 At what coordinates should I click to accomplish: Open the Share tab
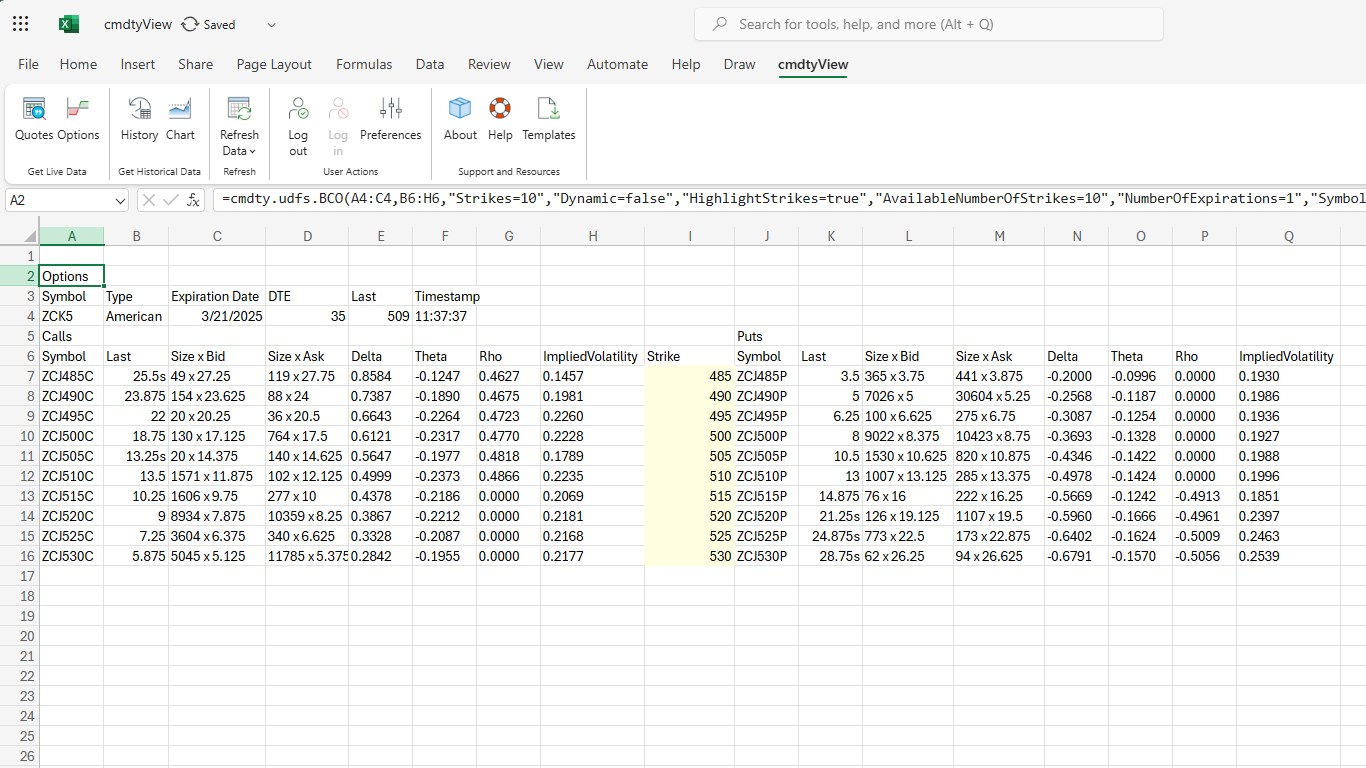pos(195,64)
